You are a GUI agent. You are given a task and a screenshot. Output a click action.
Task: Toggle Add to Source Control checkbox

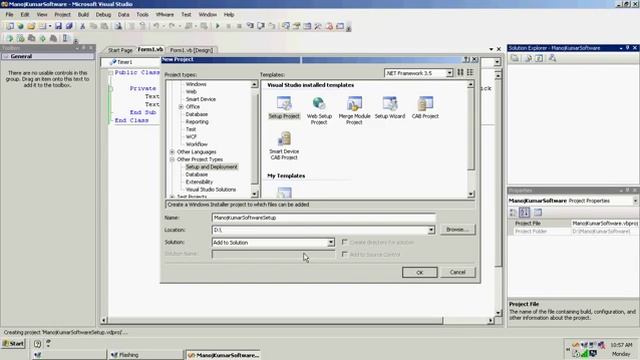tap(344, 254)
